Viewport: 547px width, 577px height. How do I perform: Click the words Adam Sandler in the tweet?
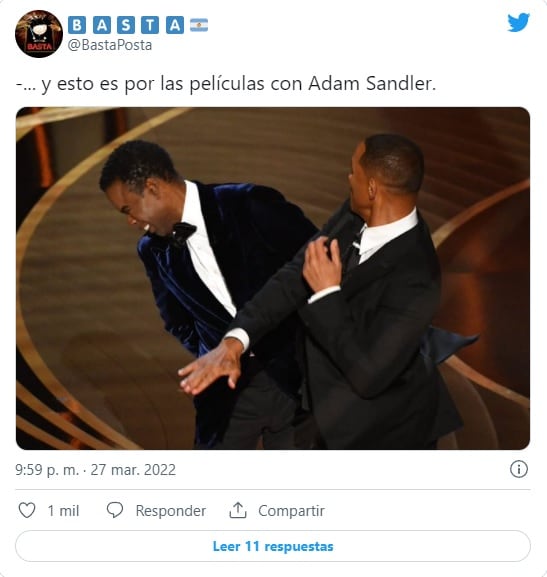pyautogui.click(x=372, y=83)
